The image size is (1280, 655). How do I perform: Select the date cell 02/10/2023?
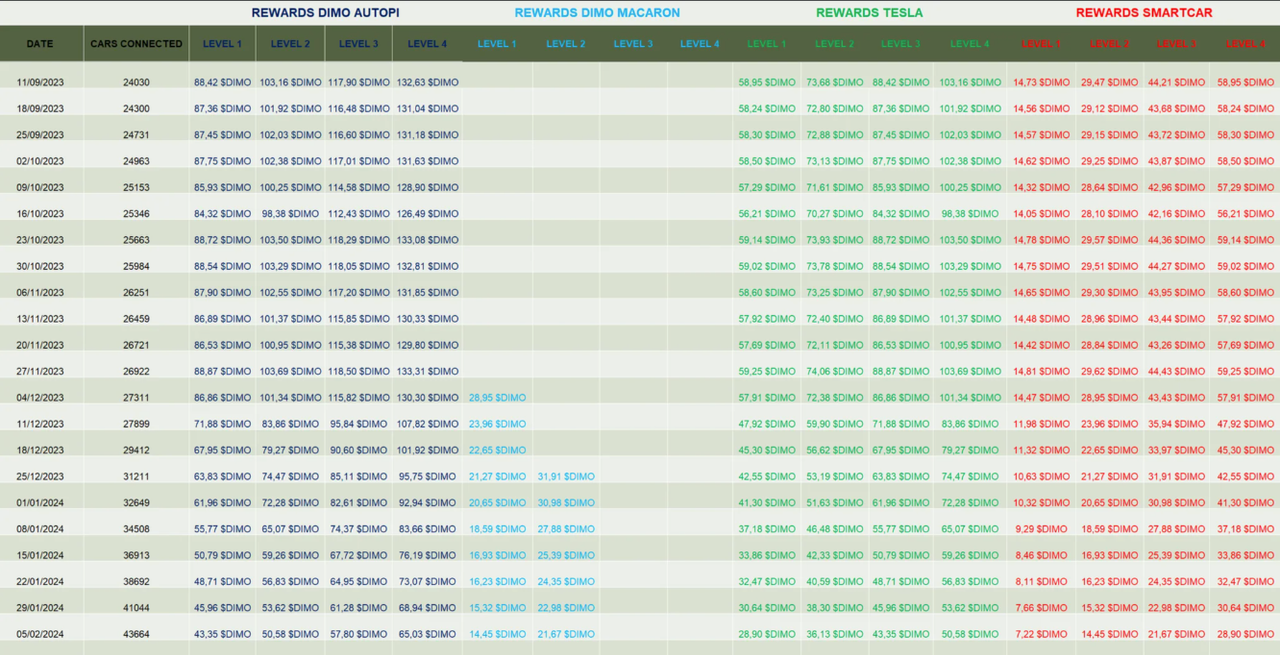[x=40, y=161]
